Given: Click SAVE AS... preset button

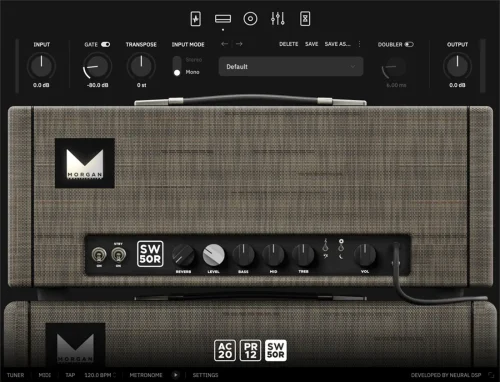Looking at the screenshot, I should click(x=338, y=44).
